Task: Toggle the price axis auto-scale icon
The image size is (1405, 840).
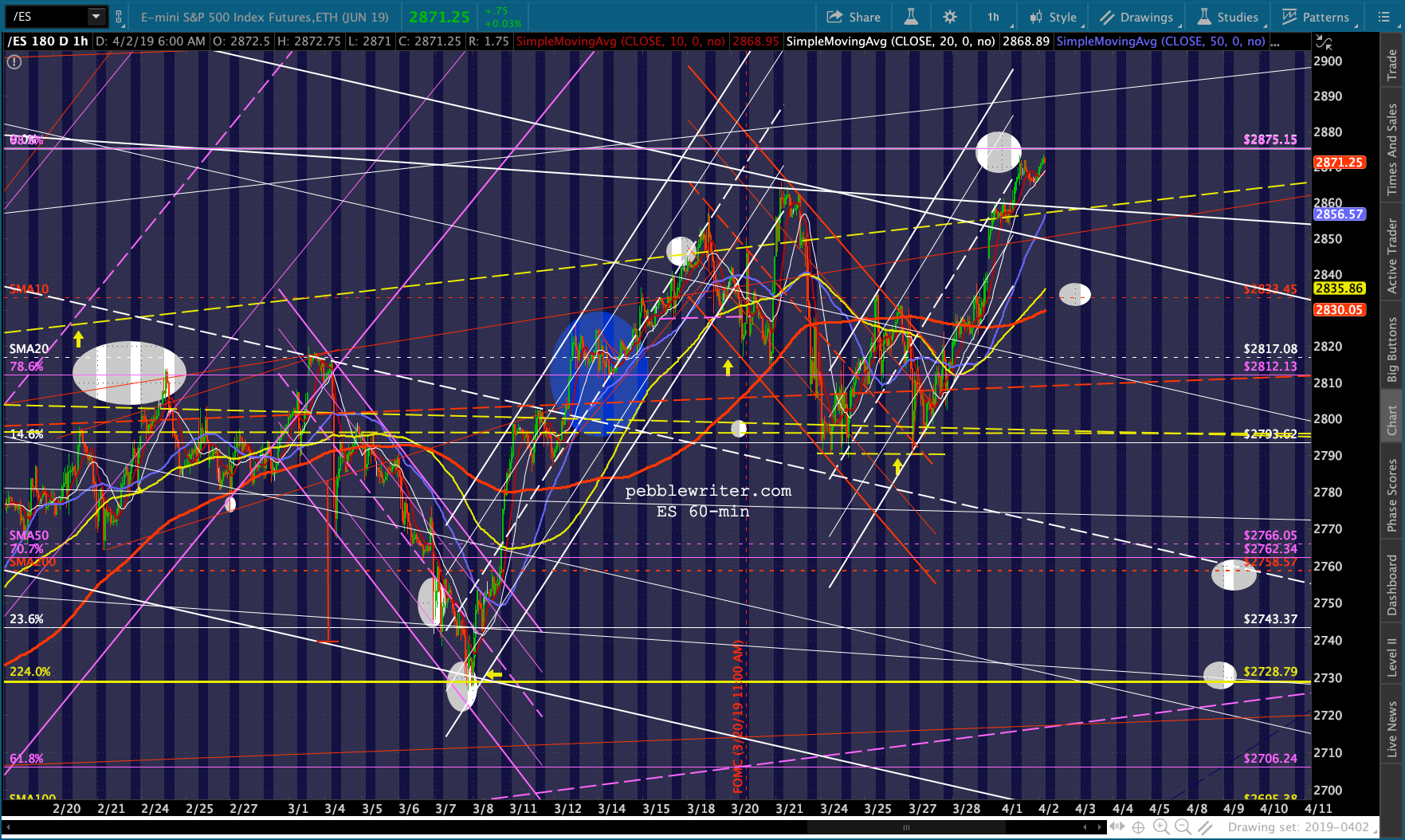Action: click(1324, 42)
